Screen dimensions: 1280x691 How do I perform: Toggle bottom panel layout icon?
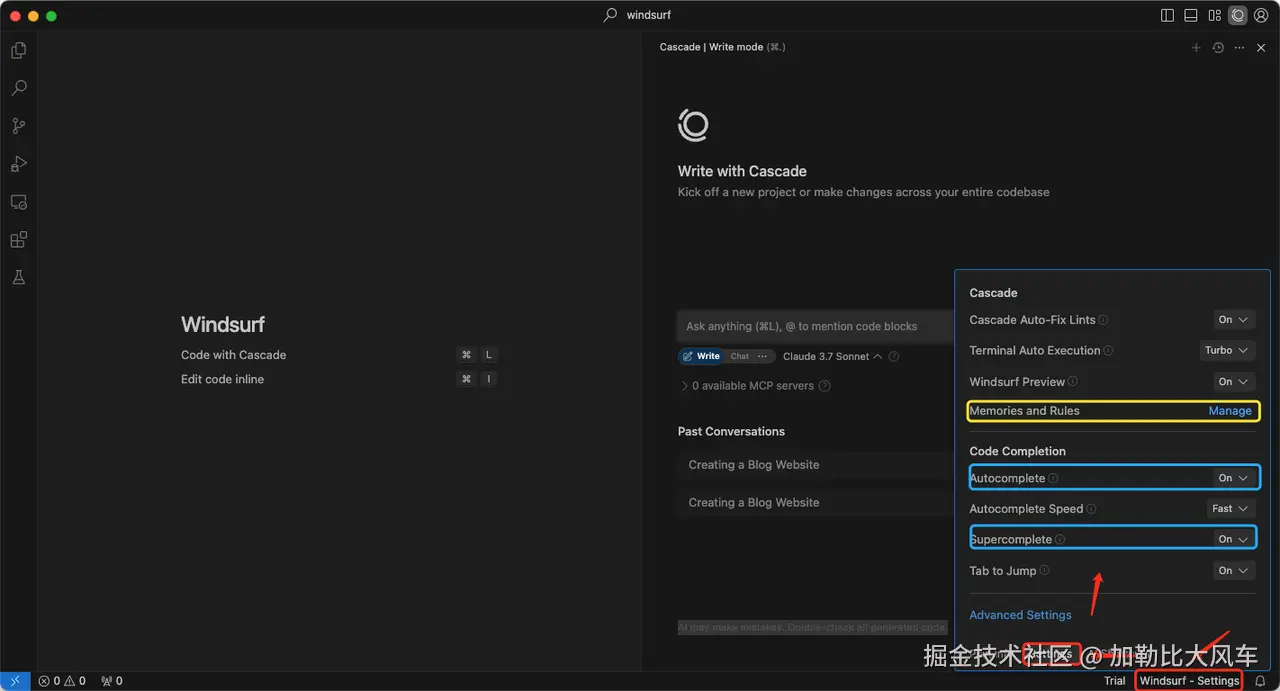pyautogui.click(x=1191, y=15)
